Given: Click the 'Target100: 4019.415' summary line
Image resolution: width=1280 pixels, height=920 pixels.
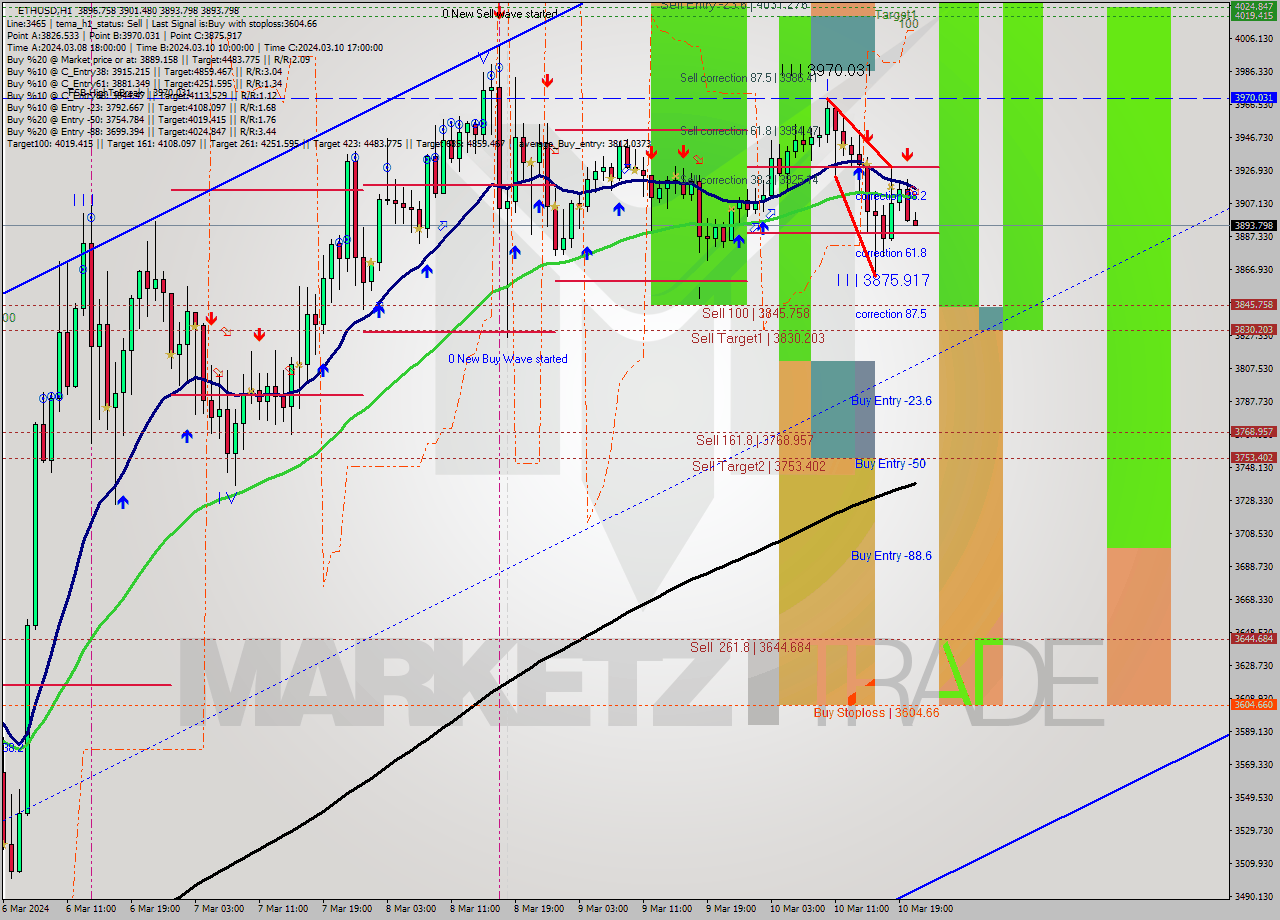Looking at the screenshot, I should 256,144.
